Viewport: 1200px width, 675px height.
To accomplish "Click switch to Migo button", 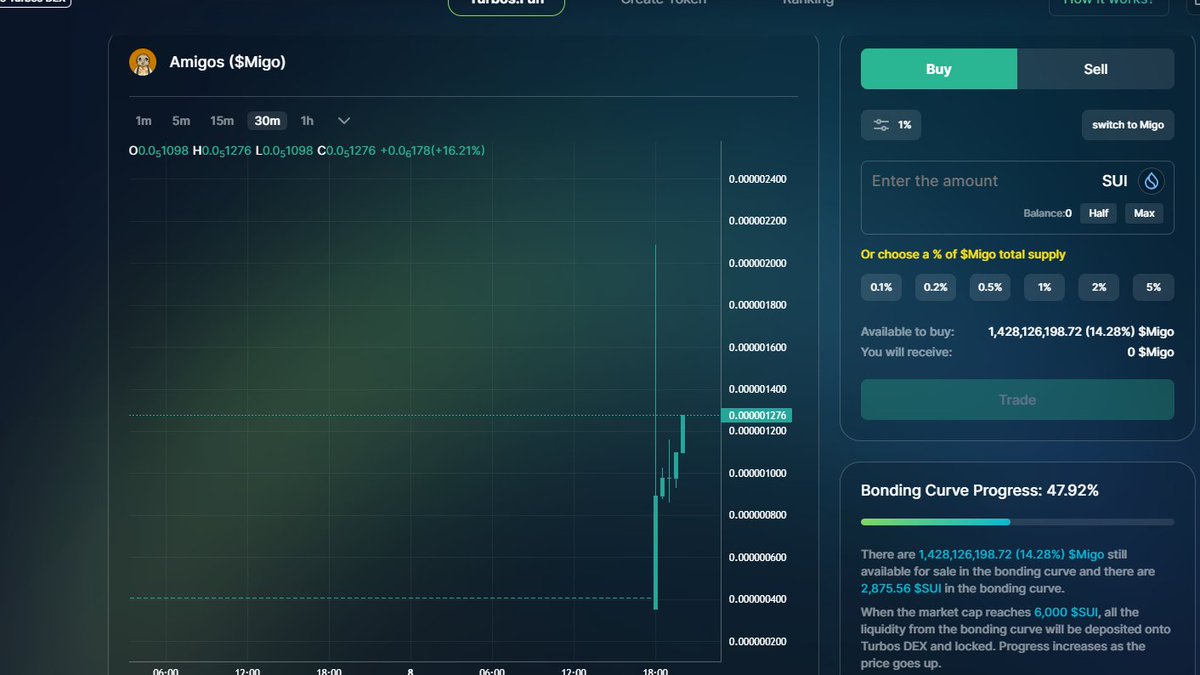I will click(x=1128, y=125).
